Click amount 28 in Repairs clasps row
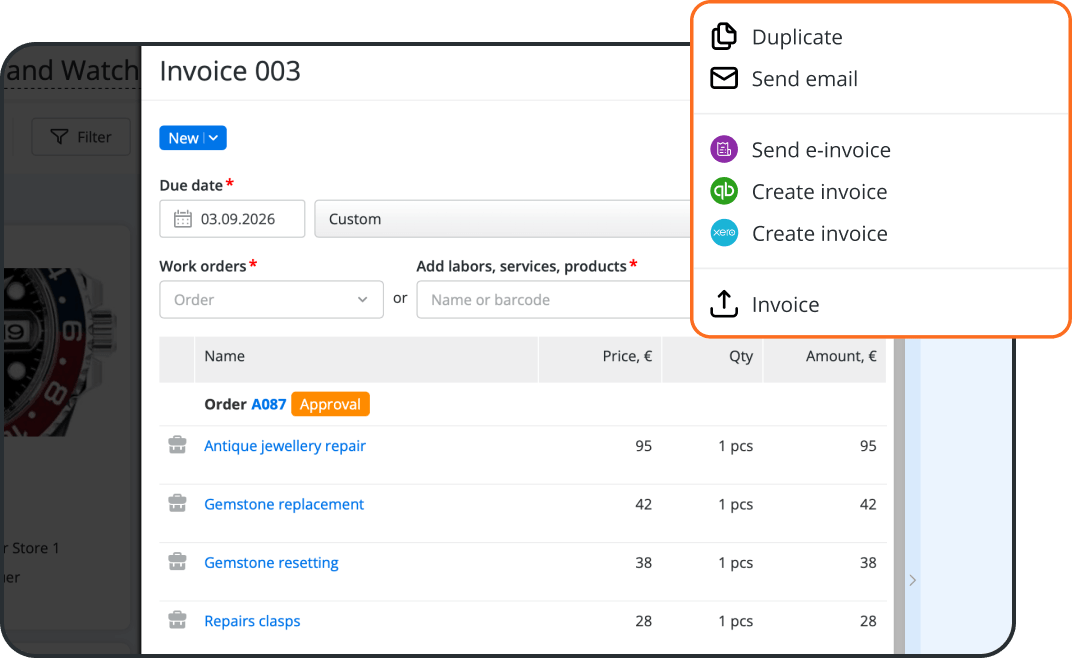1072x658 pixels. coord(868,621)
